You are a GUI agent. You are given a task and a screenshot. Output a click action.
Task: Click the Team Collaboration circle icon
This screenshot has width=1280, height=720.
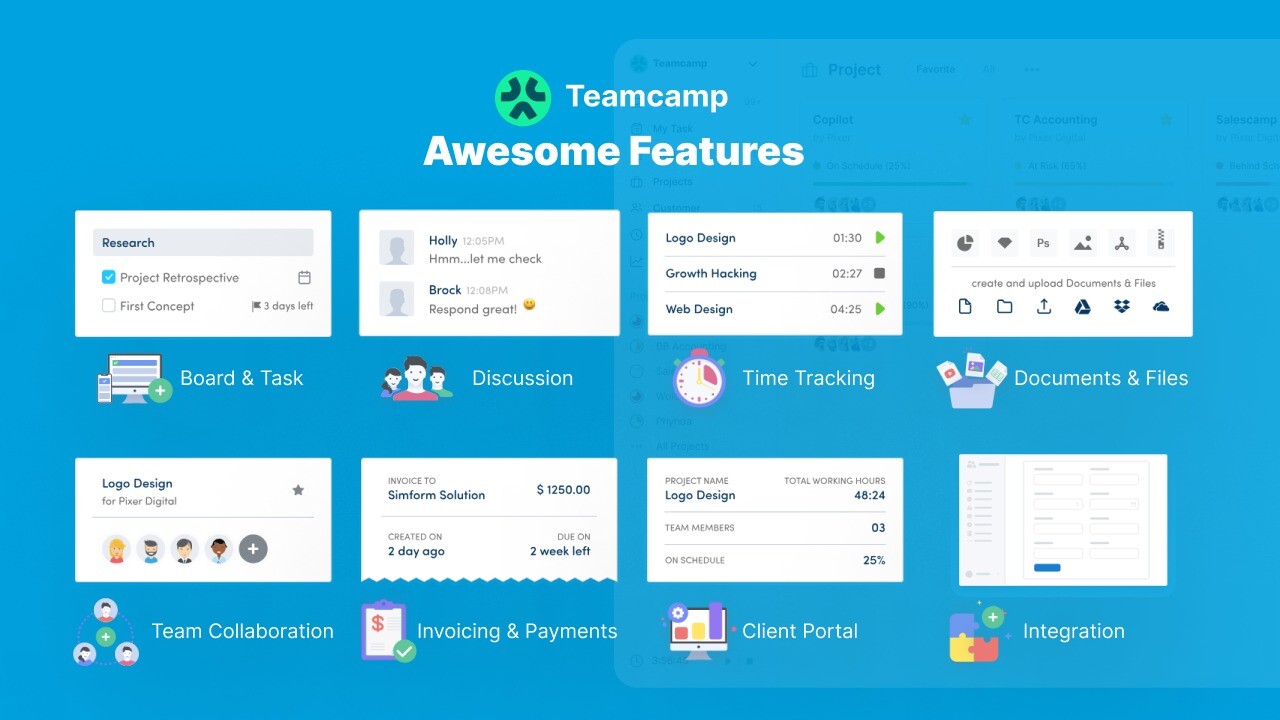(x=106, y=632)
